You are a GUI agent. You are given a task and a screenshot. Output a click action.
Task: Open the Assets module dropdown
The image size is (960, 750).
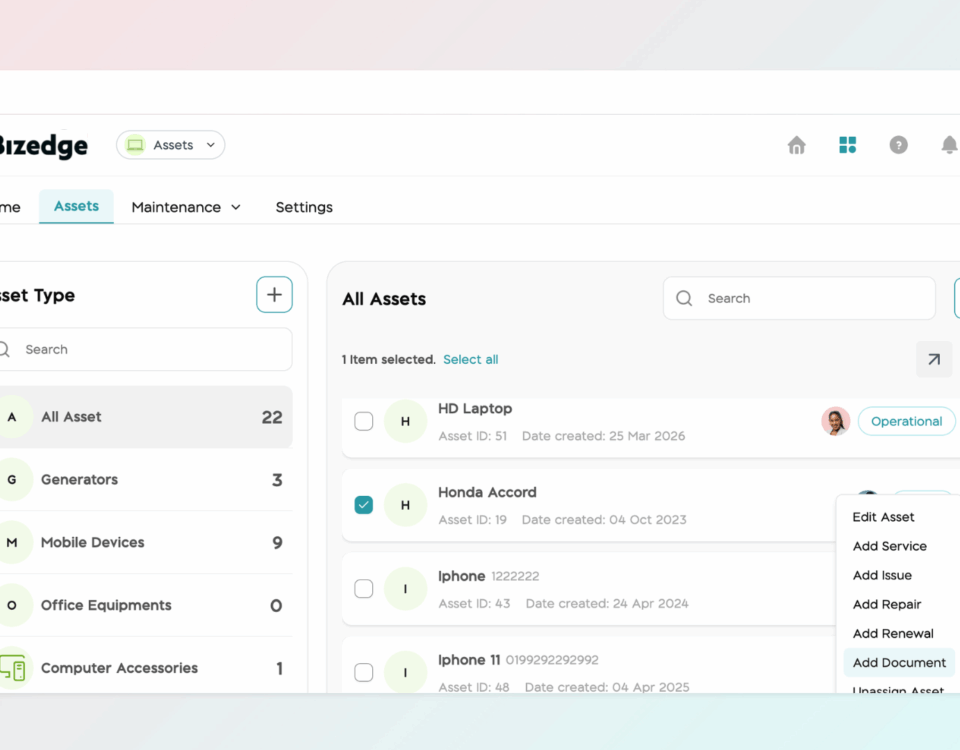pyautogui.click(x=171, y=145)
